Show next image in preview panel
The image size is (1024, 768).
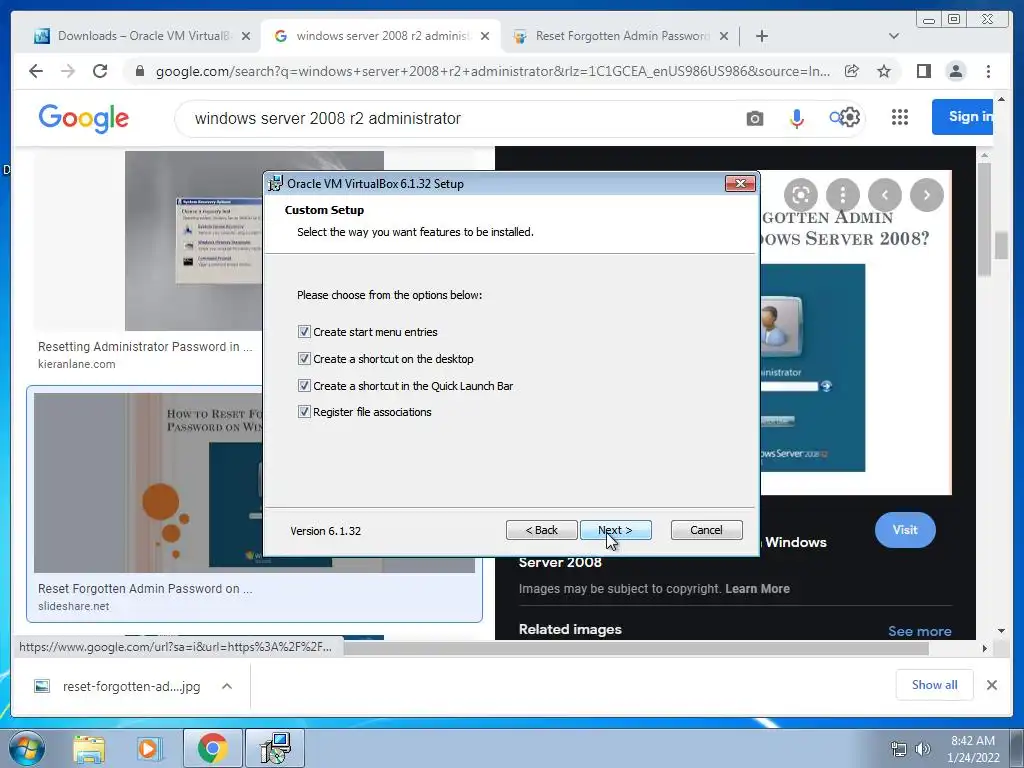tap(927, 195)
